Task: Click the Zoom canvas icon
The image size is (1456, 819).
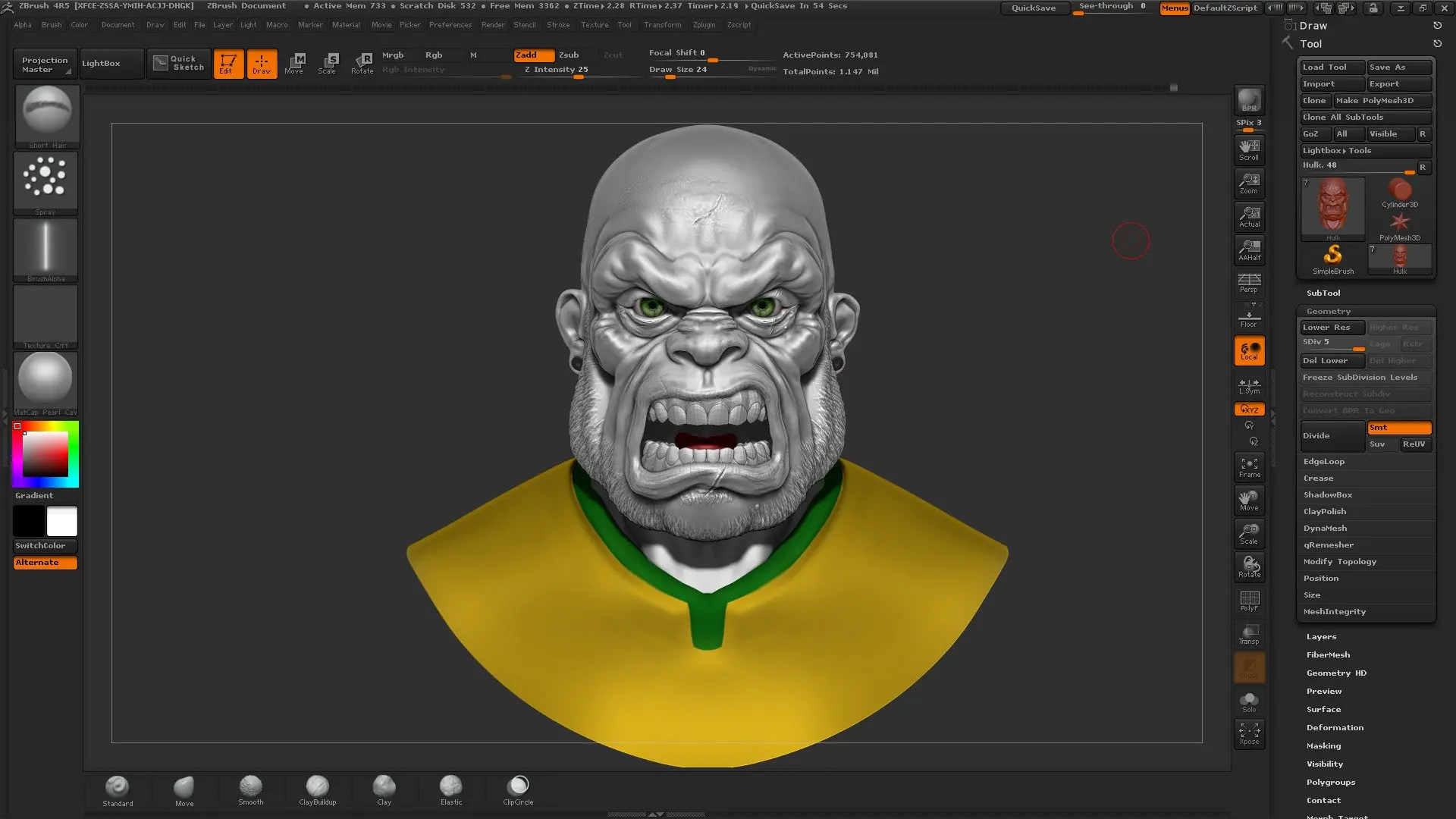Action: 1249,183
